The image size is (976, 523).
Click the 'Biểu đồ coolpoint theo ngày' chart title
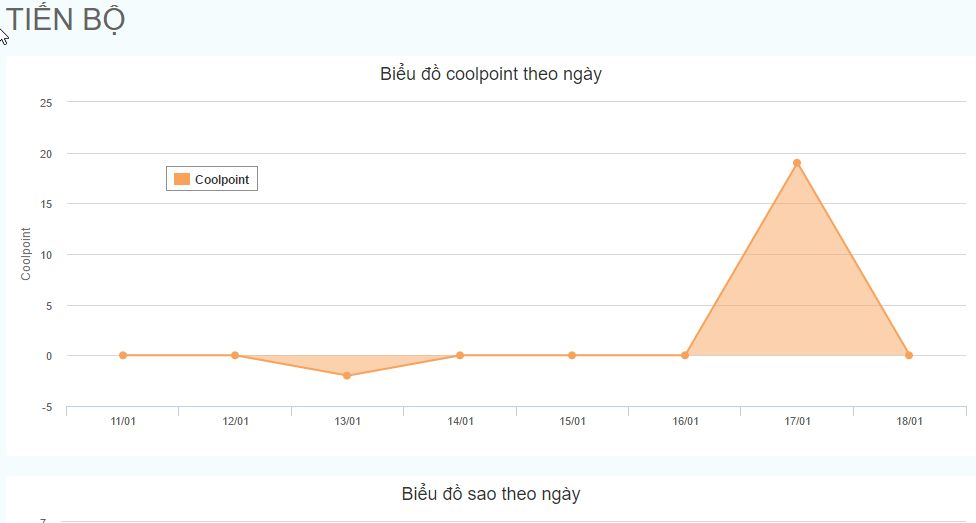point(491,74)
